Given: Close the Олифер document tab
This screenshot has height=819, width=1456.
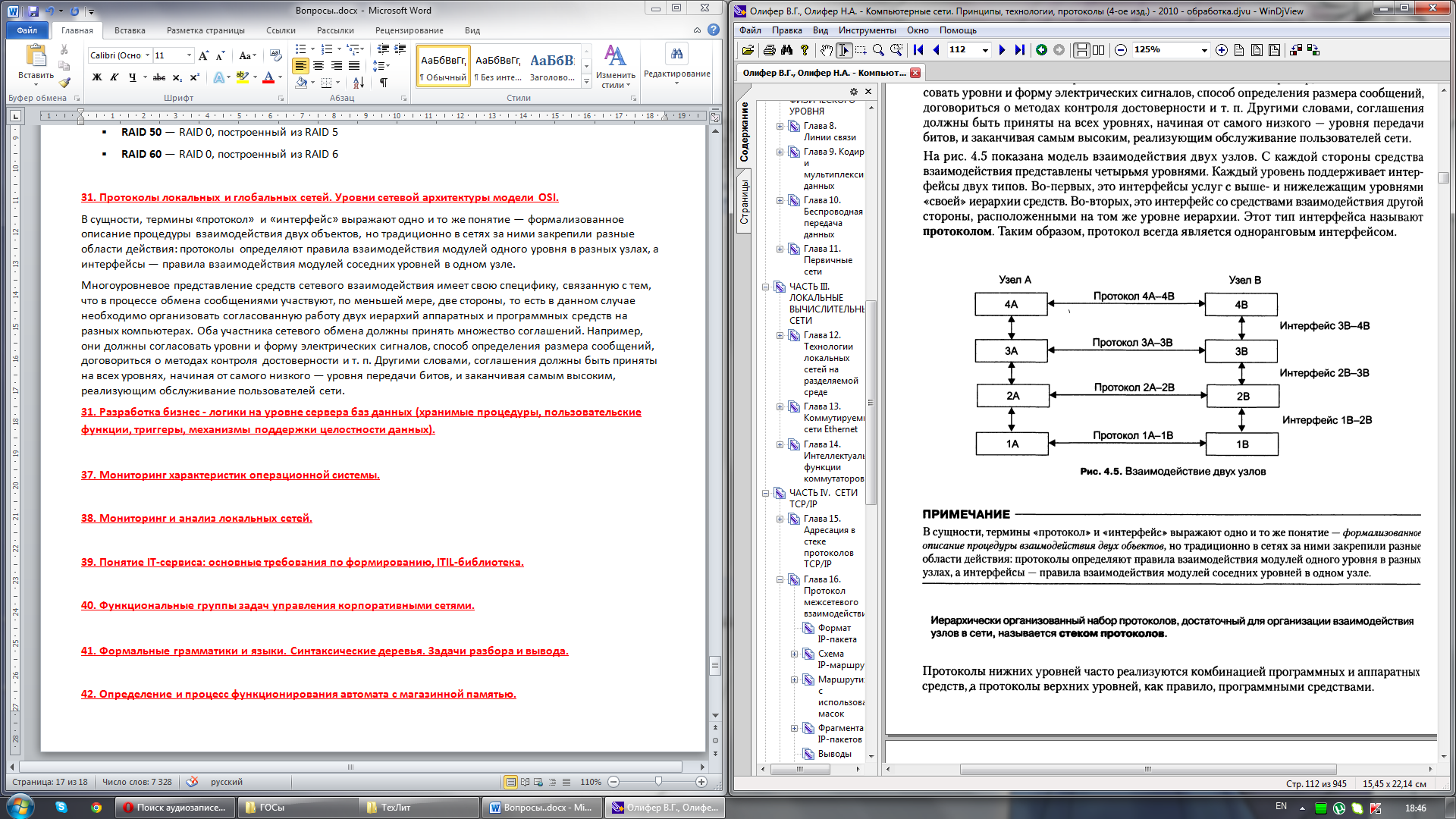Looking at the screenshot, I should coord(915,73).
